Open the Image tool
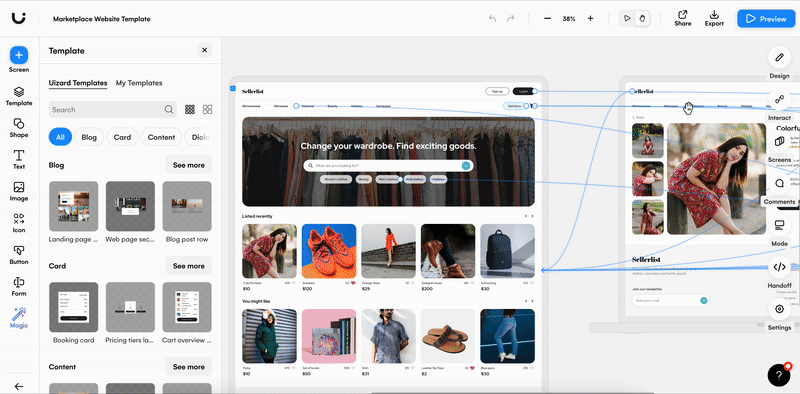This screenshot has width=800, height=394. tap(19, 191)
